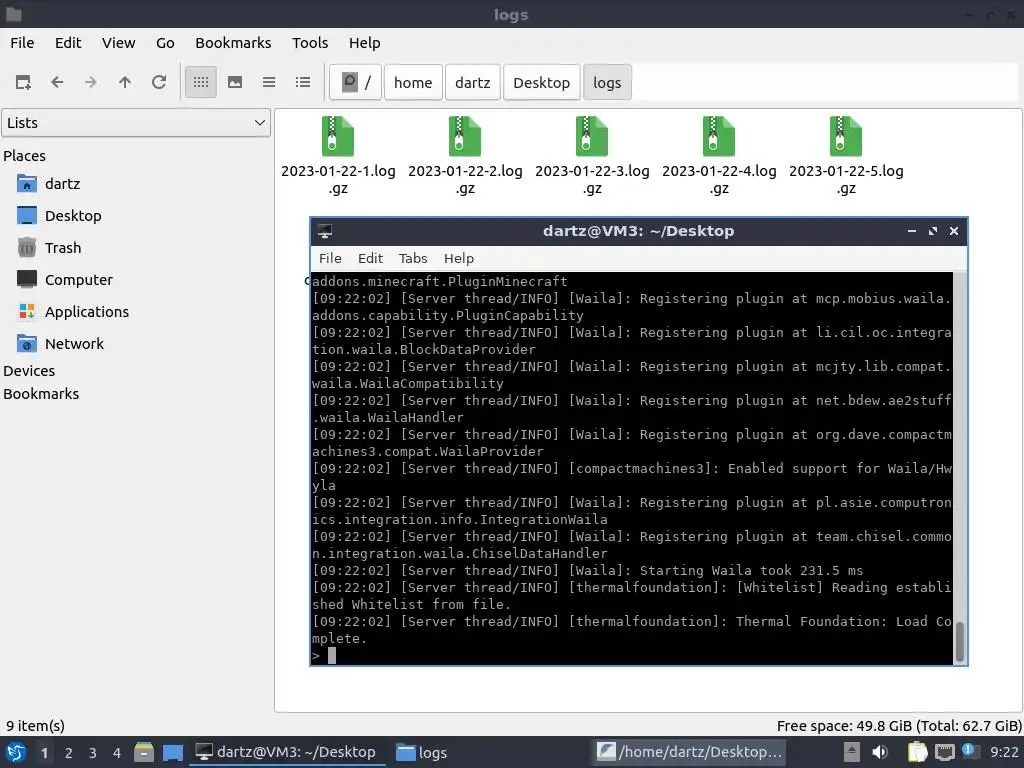
Task: Go to the parent folder with the up arrow
Action: point(125,82)
